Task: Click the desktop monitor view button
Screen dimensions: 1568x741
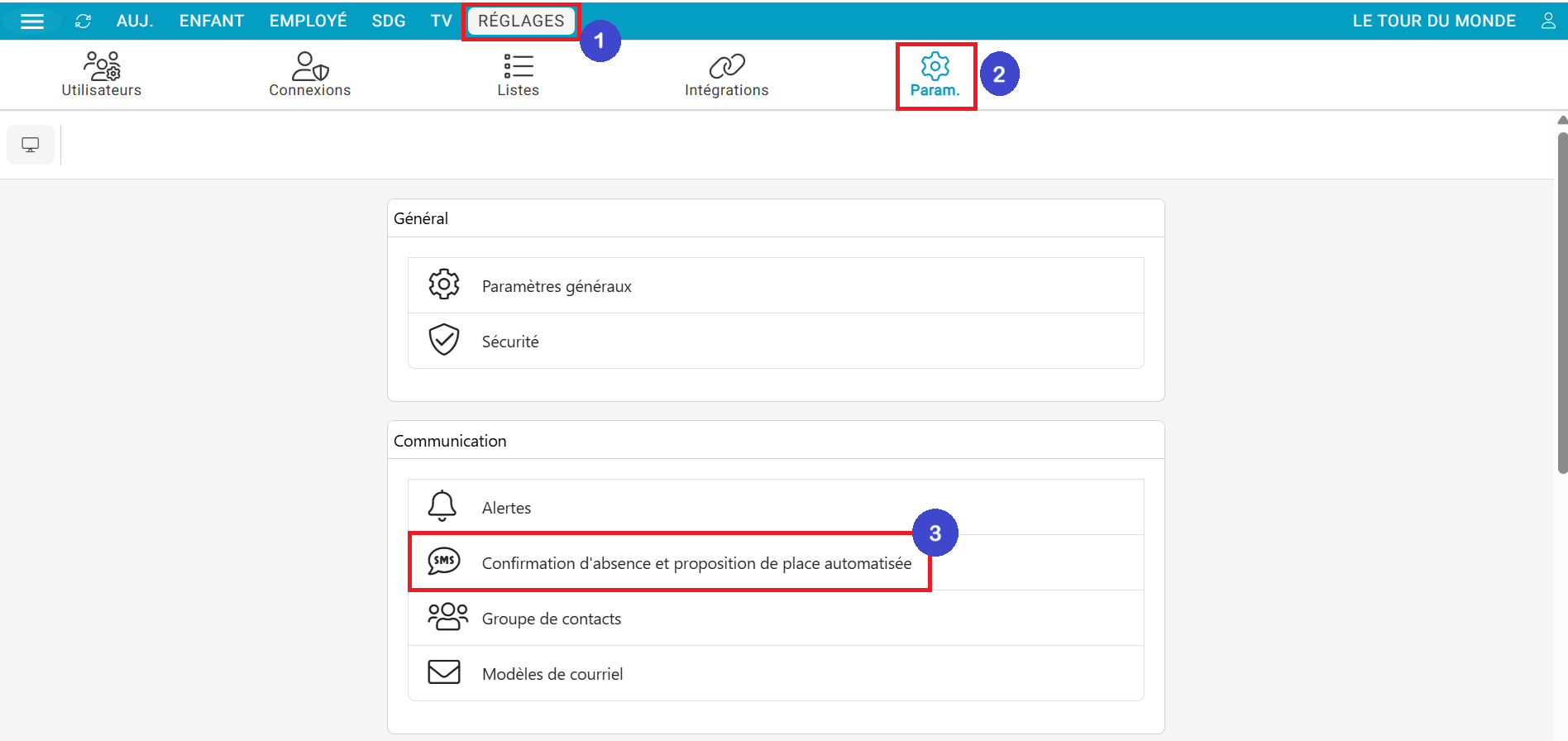Action: [31, 145]
